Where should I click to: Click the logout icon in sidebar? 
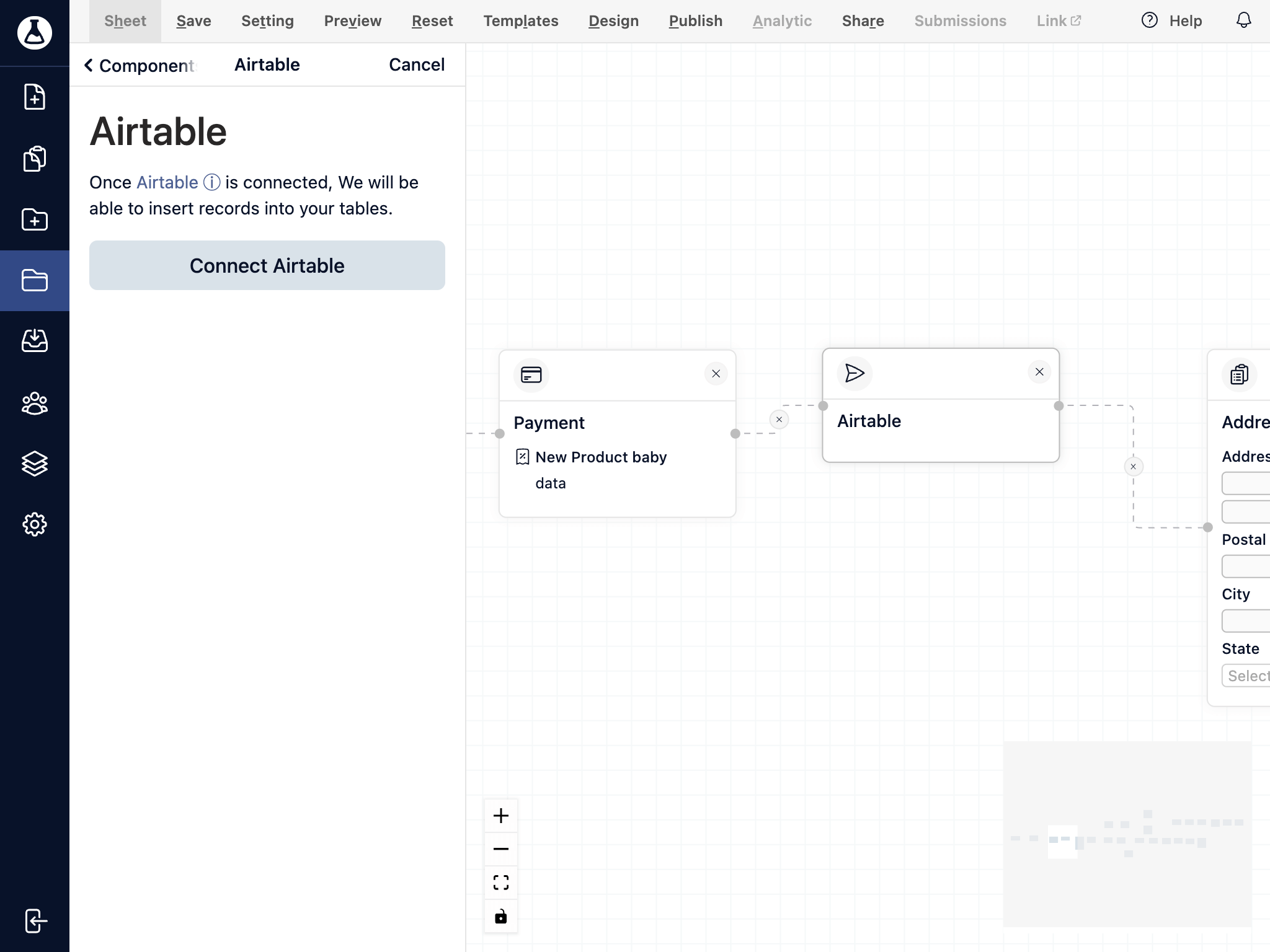[35, 920]
